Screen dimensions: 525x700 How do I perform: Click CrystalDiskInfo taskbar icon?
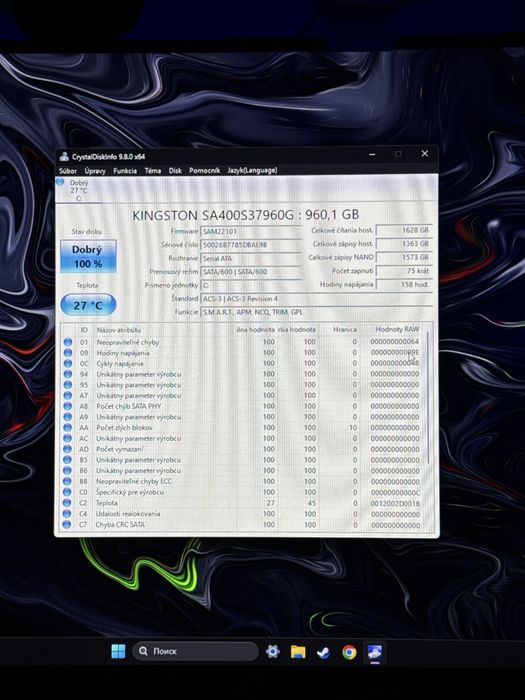[x=375, y=653]
